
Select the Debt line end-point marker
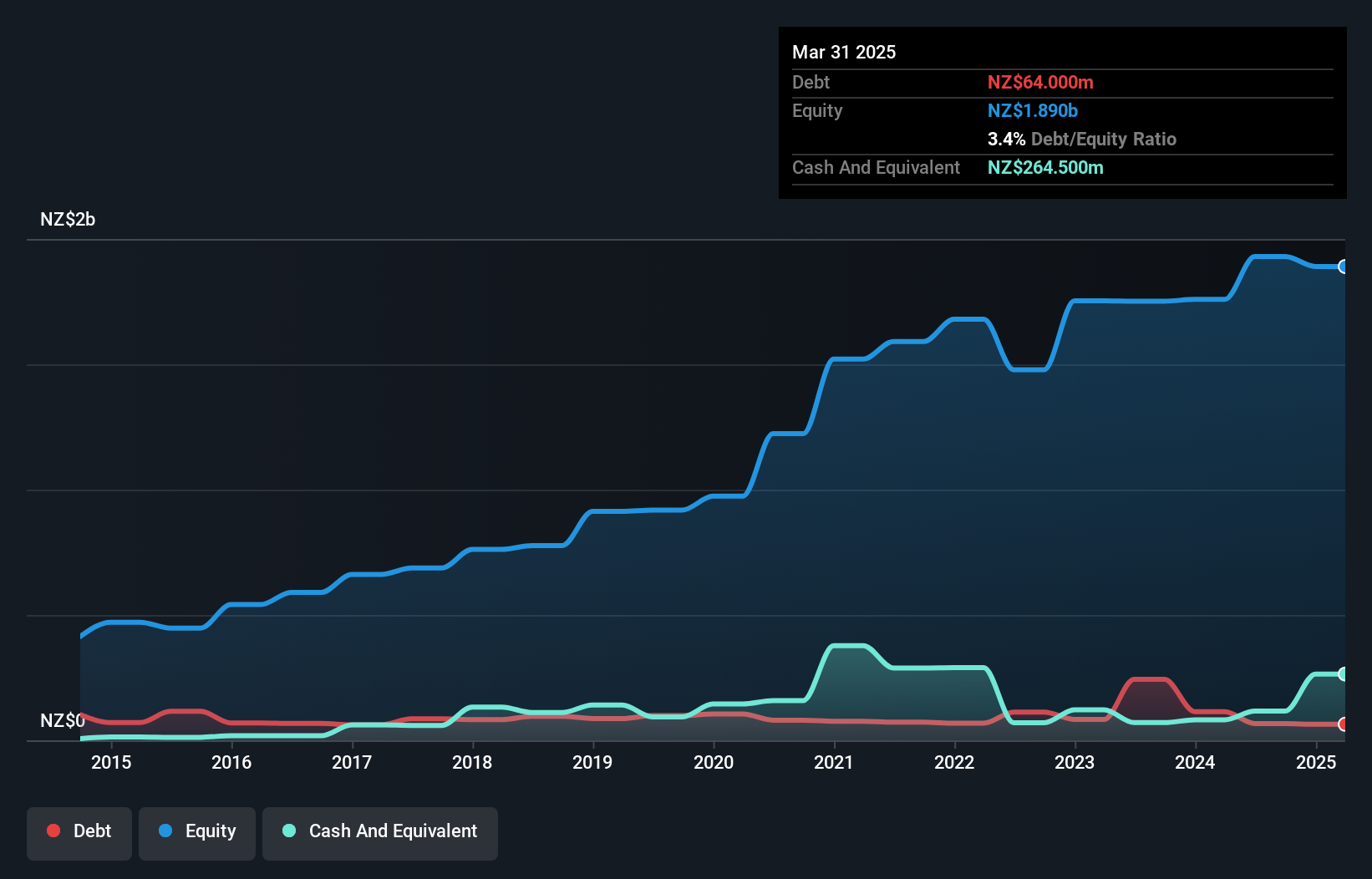tap(1343, 724)
